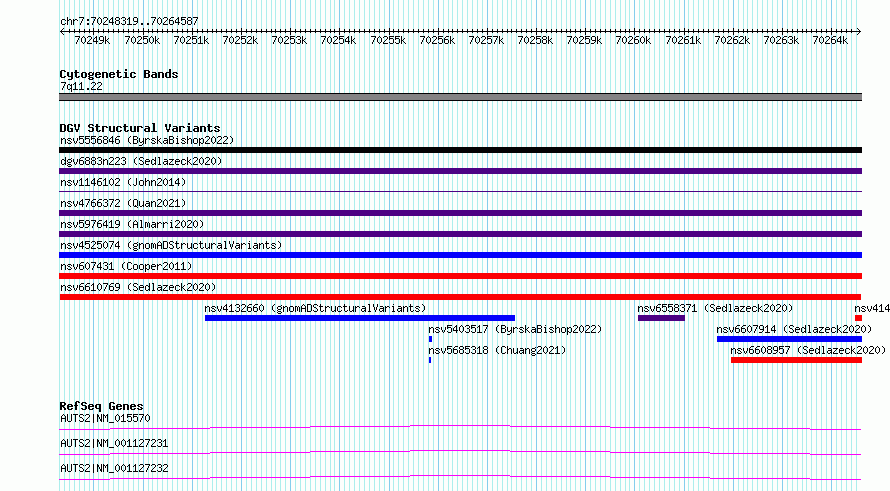Select the blue nsv6607914 (Sedlazeck2020) bar
The height and width of the screenshot is (491, 890).
click(790, 339)
